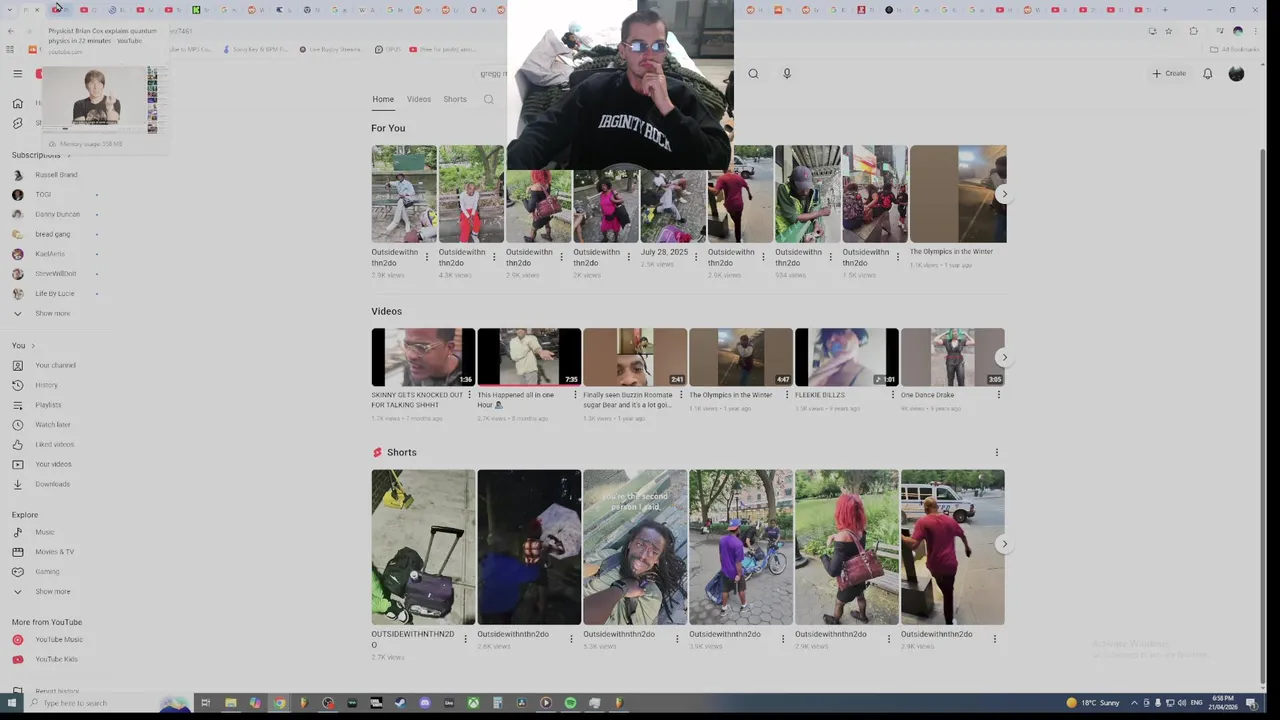Open Steam from the taskbar

400,703
